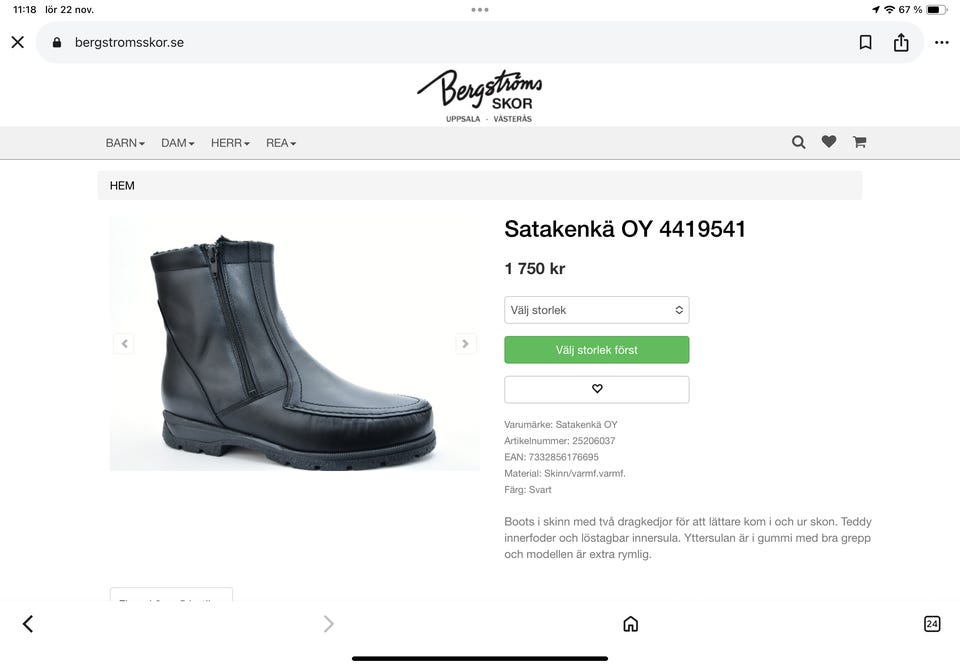Image resolution: width=960 pixels, height=667 pixels.
Task: Open the three-dot browser menu
Action: coord(941,42)
